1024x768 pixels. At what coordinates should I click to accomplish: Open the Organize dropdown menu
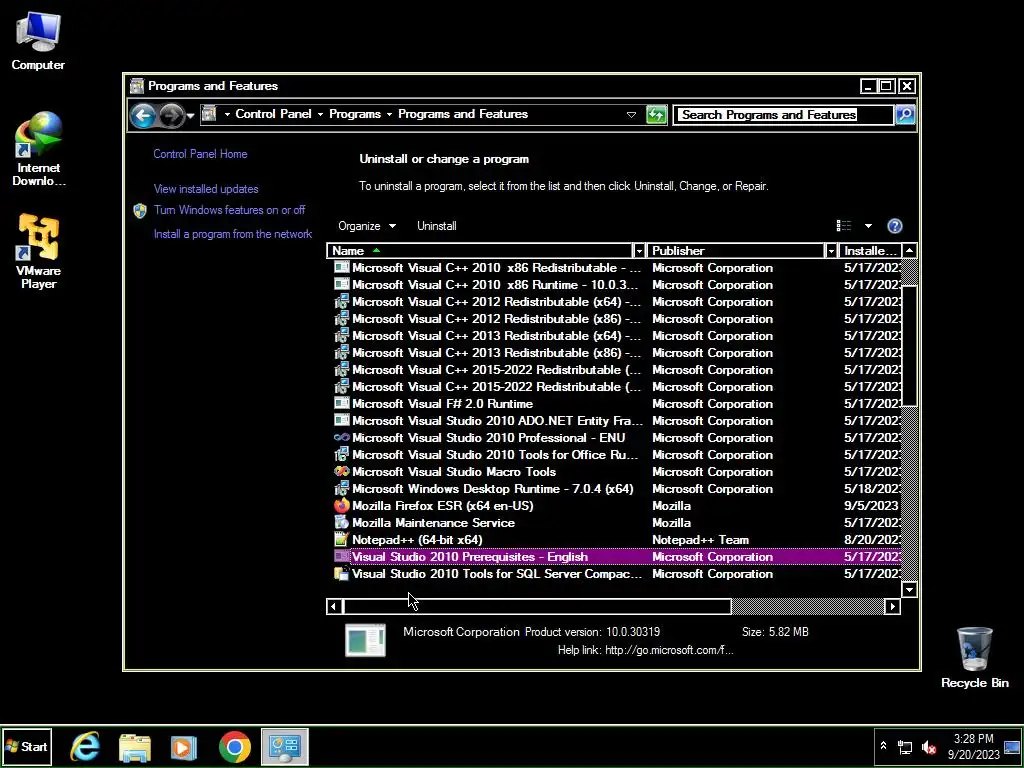click(367, 226)
